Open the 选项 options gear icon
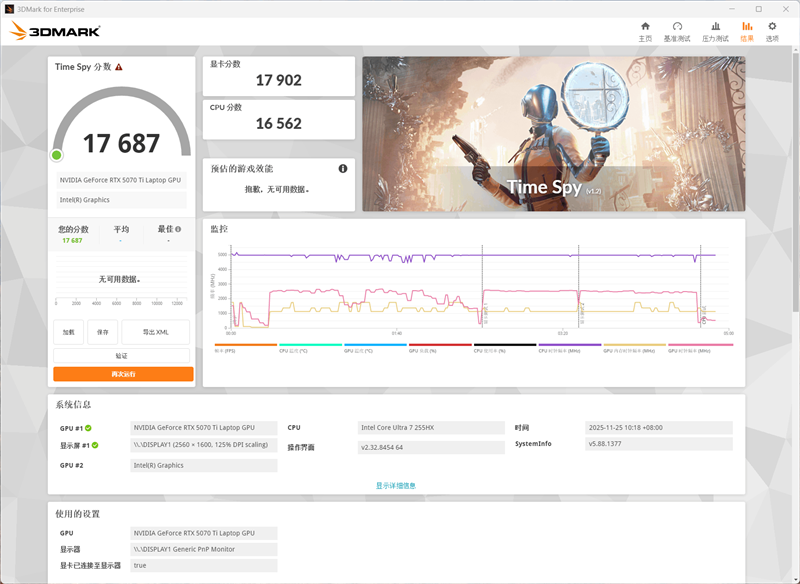The height and width of the screenshot is (584, 800). [x=772, y=31]
